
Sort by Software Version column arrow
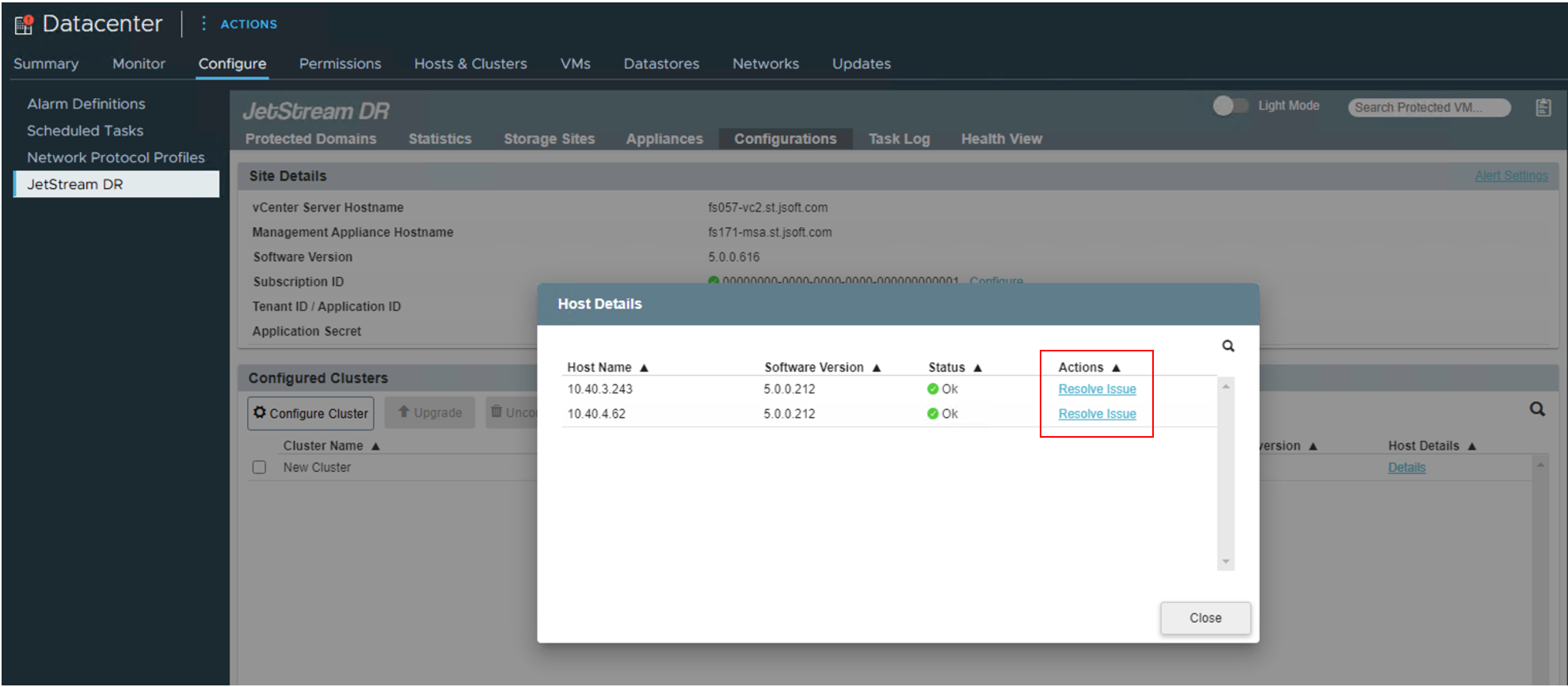coord(876,367)
